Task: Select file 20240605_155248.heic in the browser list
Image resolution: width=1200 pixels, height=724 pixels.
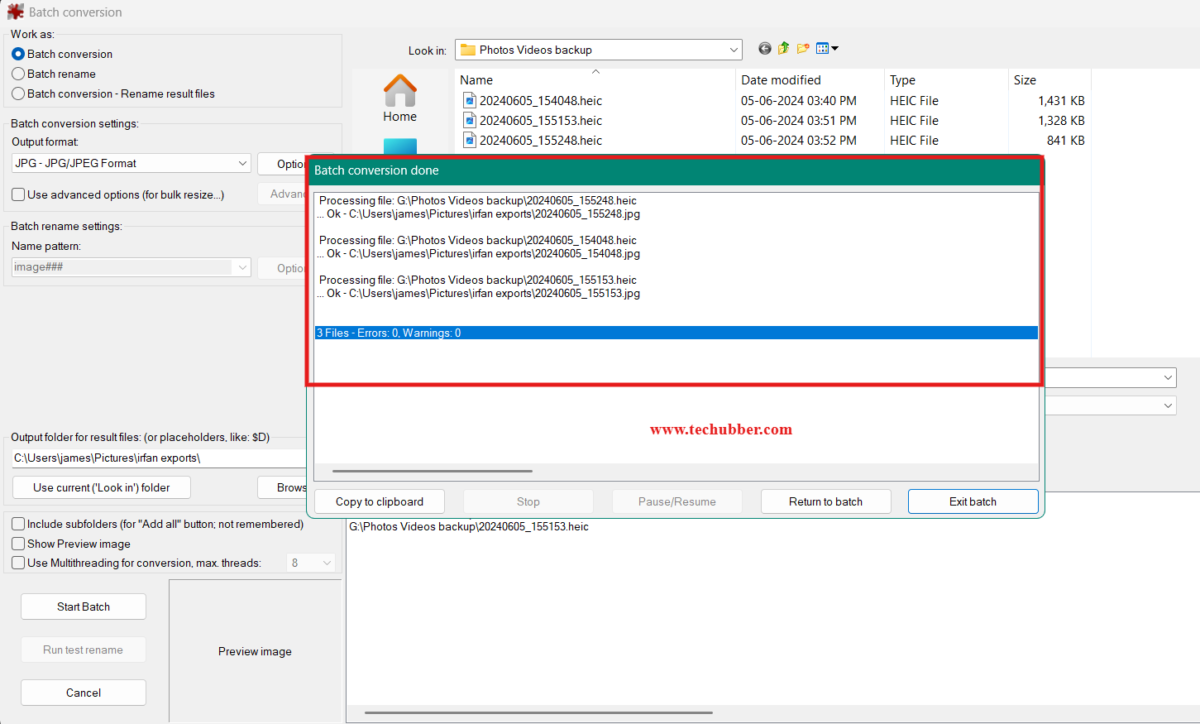Action: (541, 140)
